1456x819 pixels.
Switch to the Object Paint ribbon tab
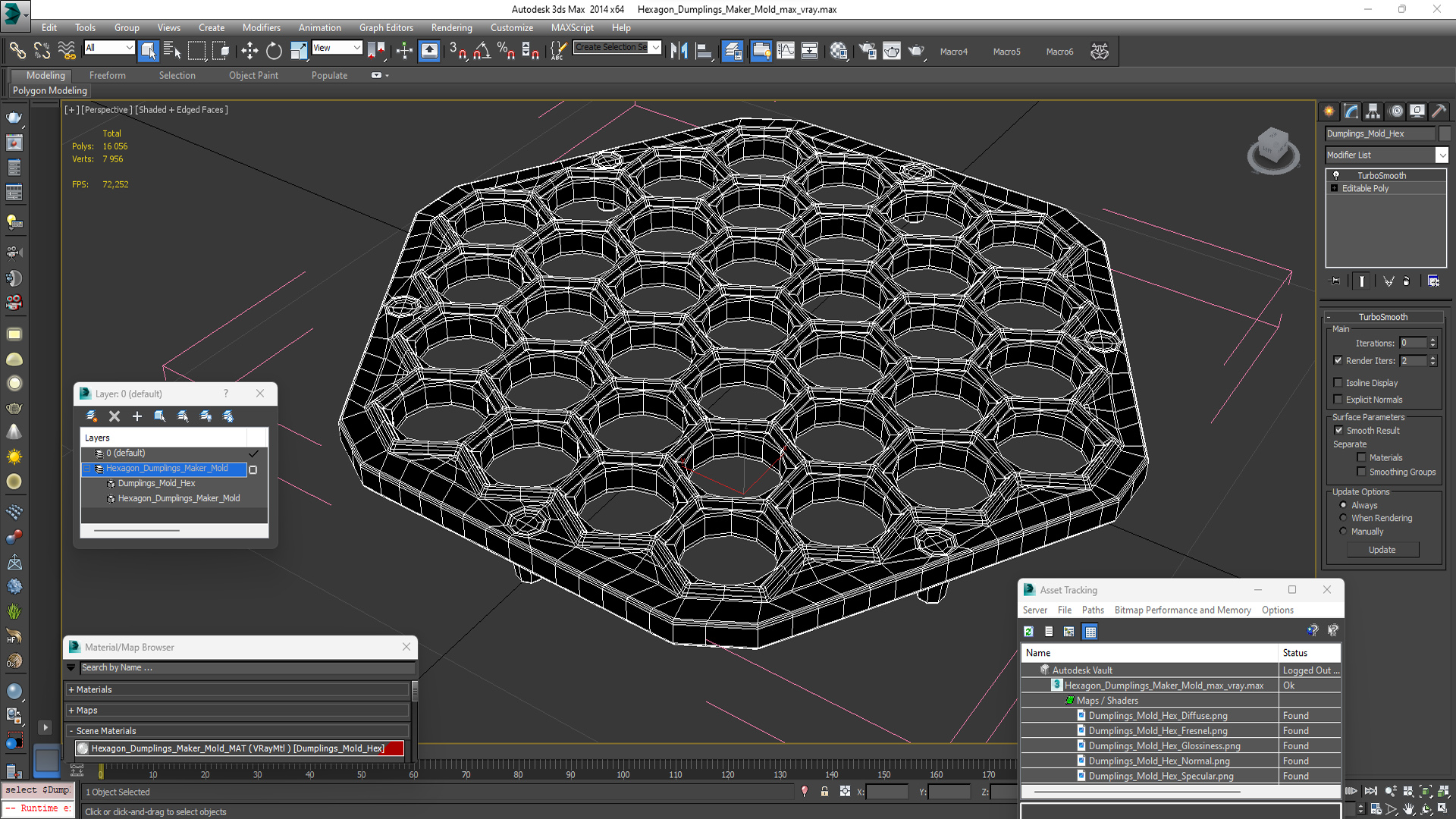point(253,75)
